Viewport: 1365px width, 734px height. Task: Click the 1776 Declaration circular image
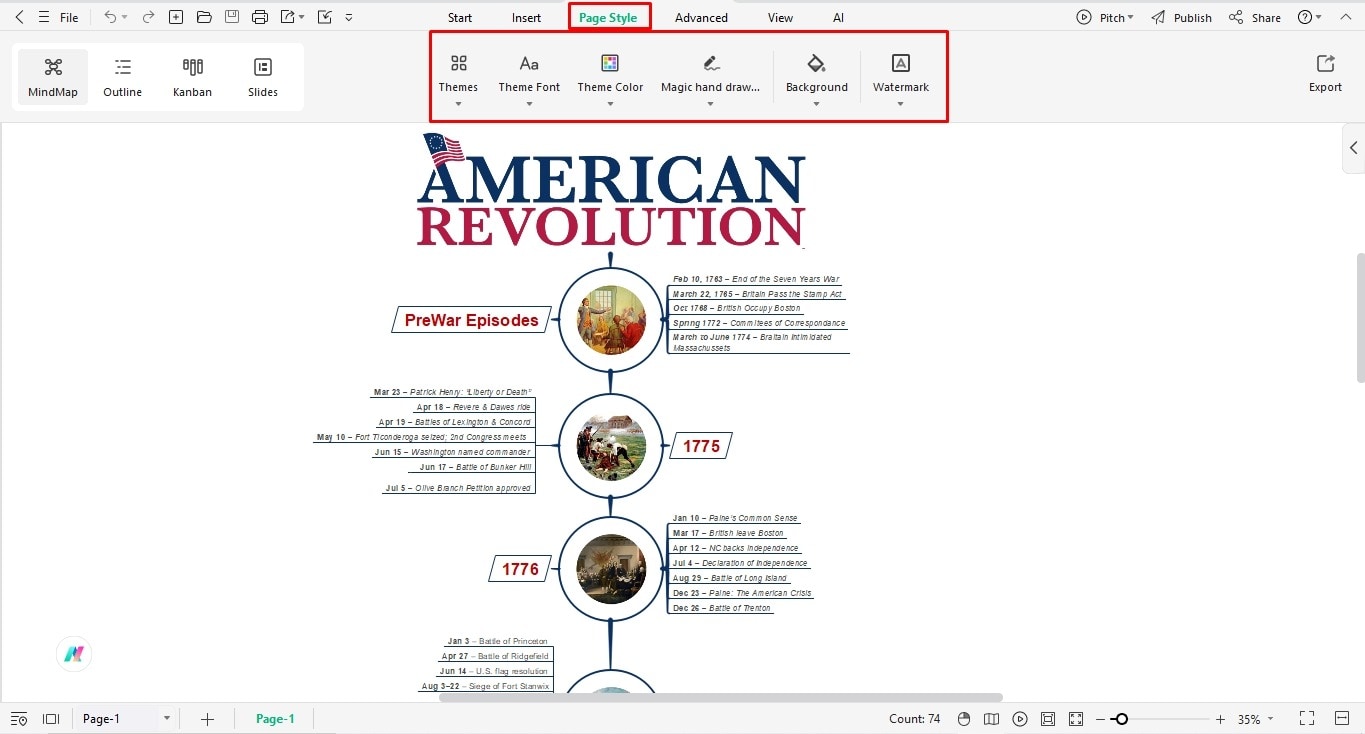611,569
